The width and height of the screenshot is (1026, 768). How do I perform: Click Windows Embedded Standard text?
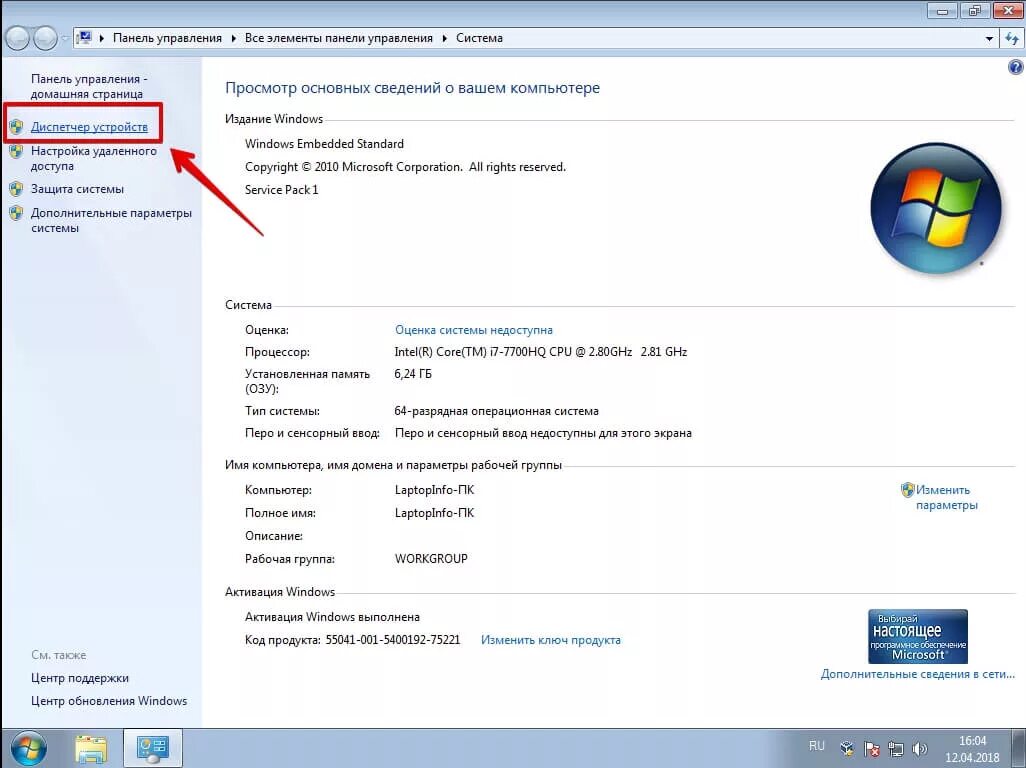pos(324,144)
